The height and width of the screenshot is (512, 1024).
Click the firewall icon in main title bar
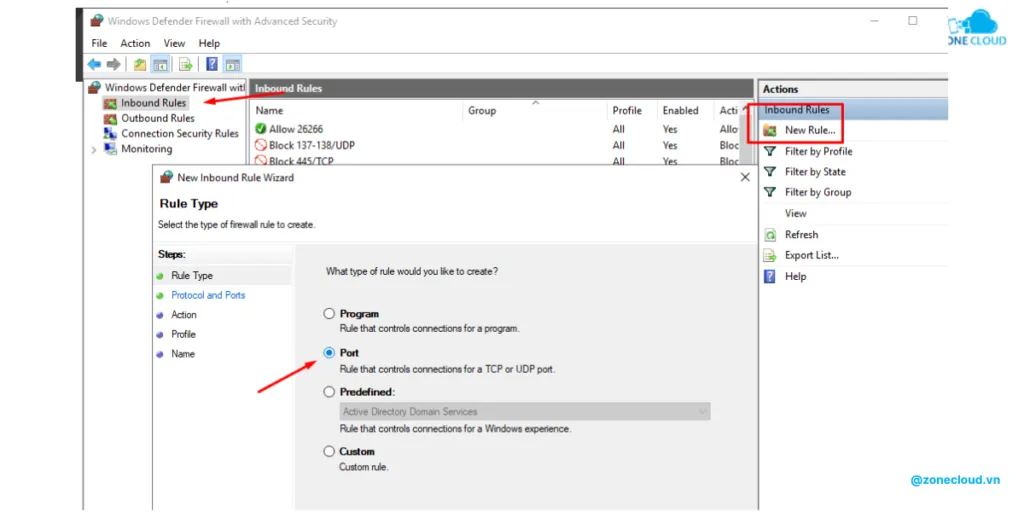(97, 21)
